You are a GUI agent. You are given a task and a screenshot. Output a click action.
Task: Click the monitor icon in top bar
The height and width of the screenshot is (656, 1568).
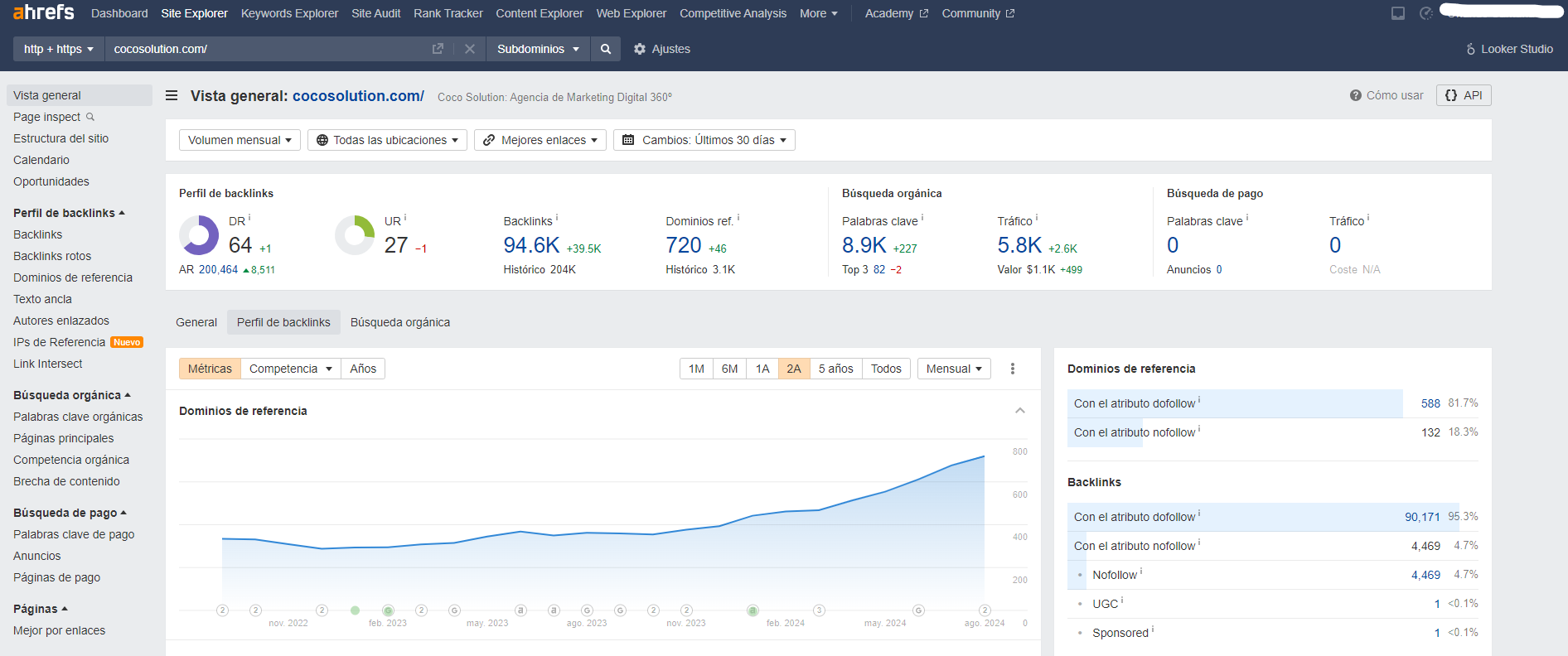pyautogui.click(x=1398, y=13)
